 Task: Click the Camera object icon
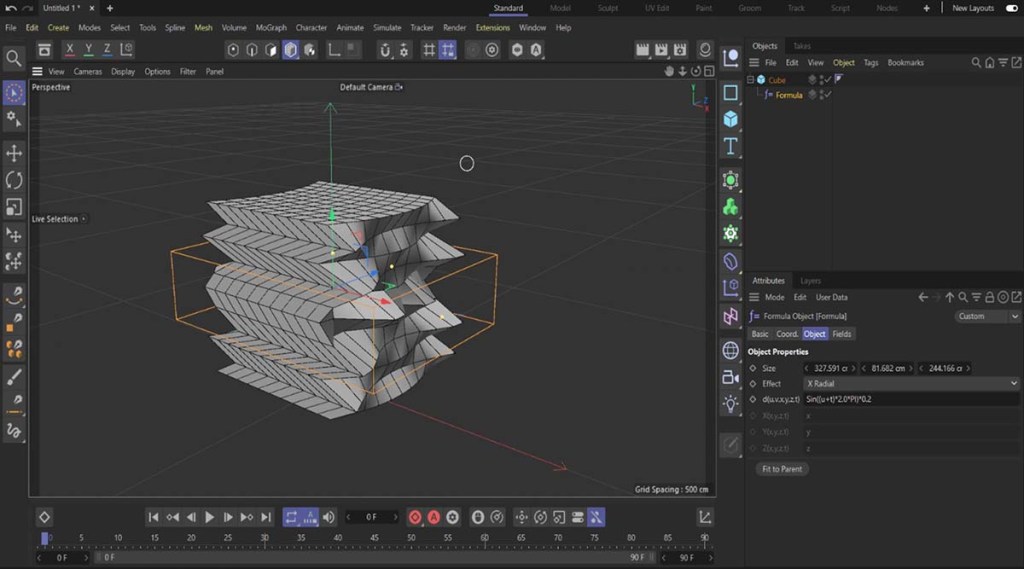point(731,377)
